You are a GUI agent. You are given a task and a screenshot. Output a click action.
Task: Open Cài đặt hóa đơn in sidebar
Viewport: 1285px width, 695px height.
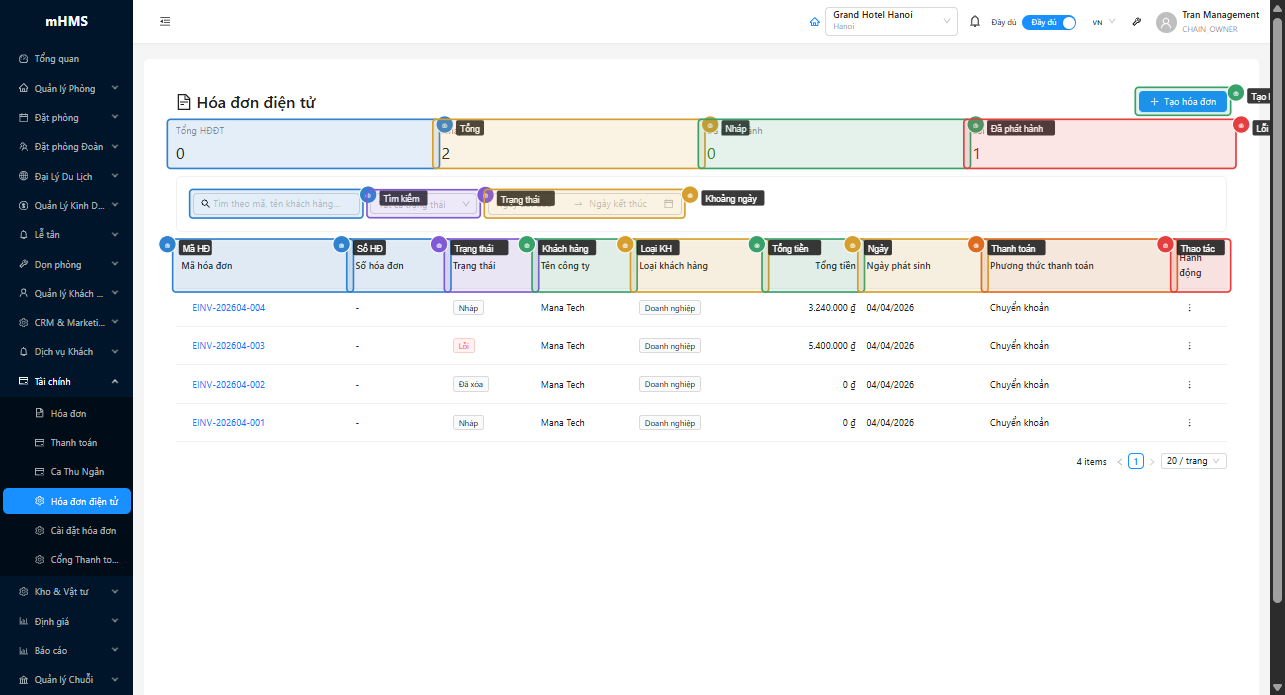coord(83,530)
